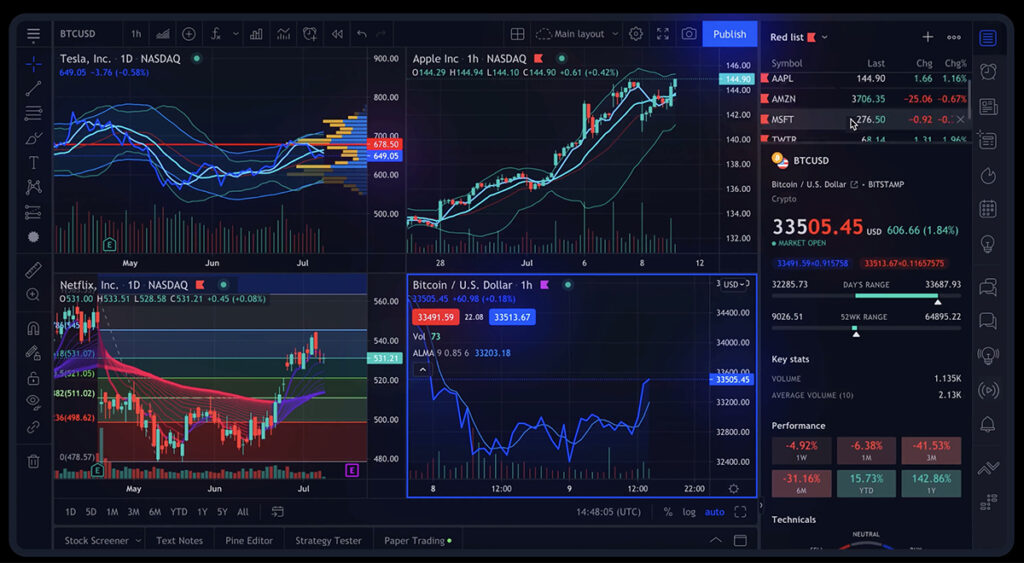The width and height of the screenshot is (1024, 563).
Task: Open the indicator templates icon
Action: (x=283, y=34)
